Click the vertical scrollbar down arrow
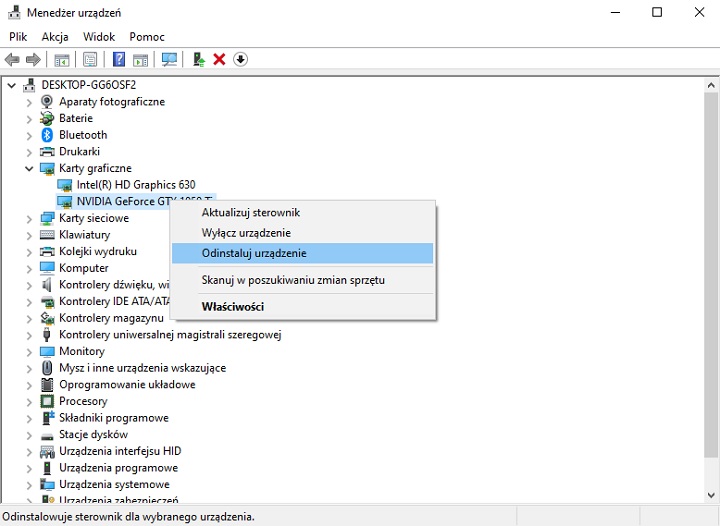Screen dimensions: 720x526 (x=711, y=495)
